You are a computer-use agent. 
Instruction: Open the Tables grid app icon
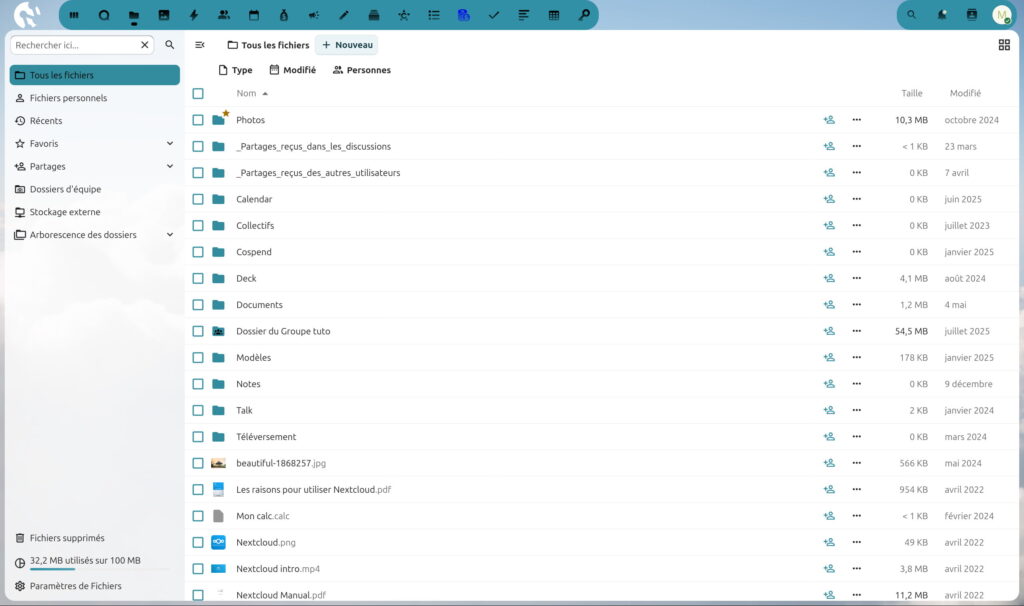pyautogui.click(x=554, y=15)
